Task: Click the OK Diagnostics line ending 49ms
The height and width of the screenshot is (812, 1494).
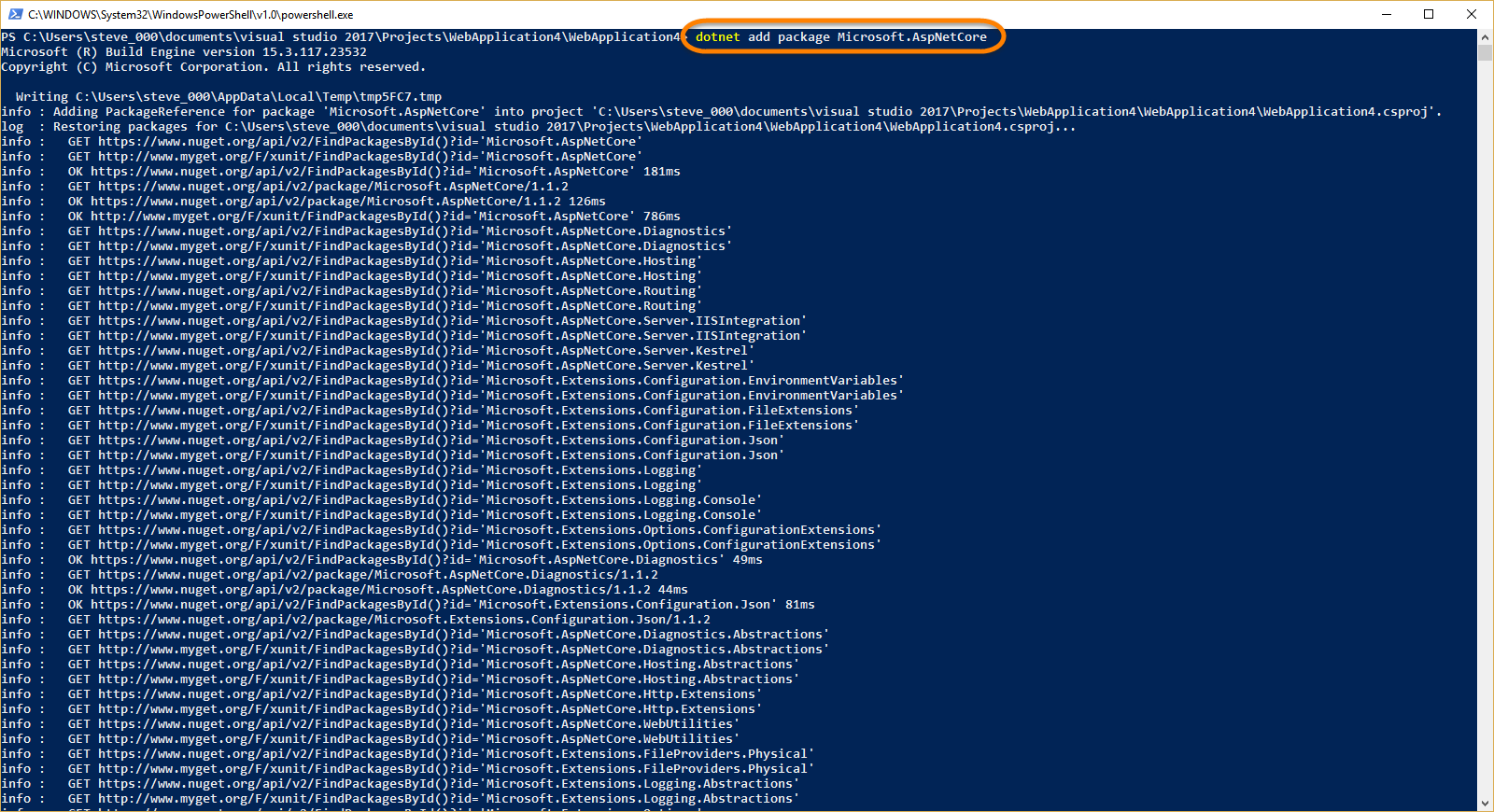Action: pos(382,560)
